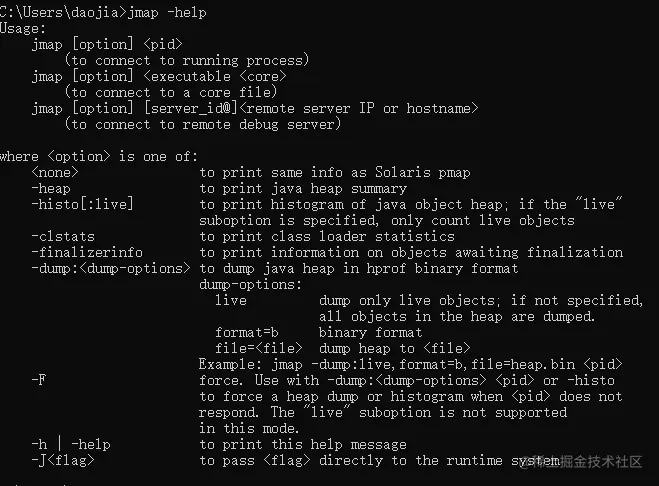The height and width of the screenshot is (486, 659).
Task: Click the 'live' dump suboption label
Action: (x=231, y=301)
